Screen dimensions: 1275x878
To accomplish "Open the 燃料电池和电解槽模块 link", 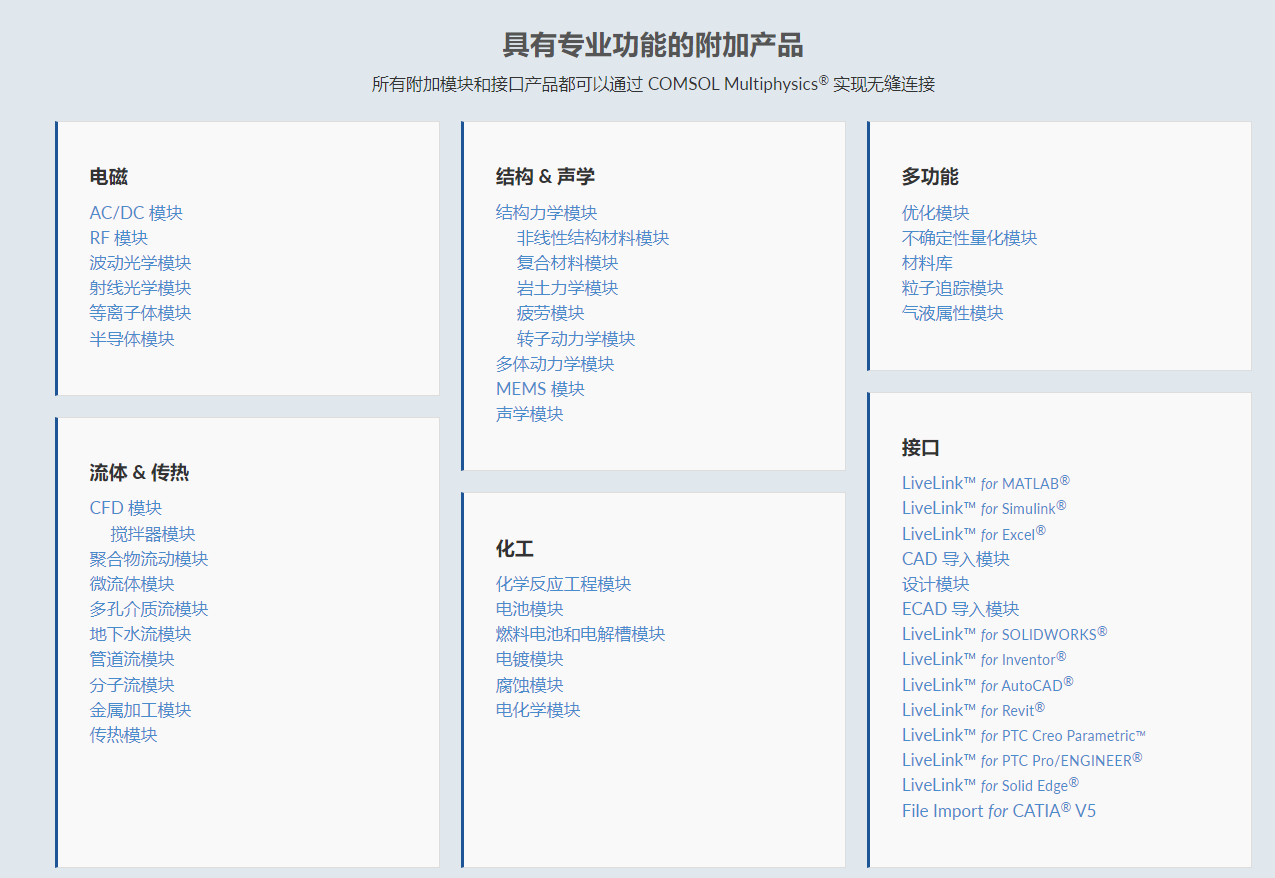I will [x=581, y=634].
